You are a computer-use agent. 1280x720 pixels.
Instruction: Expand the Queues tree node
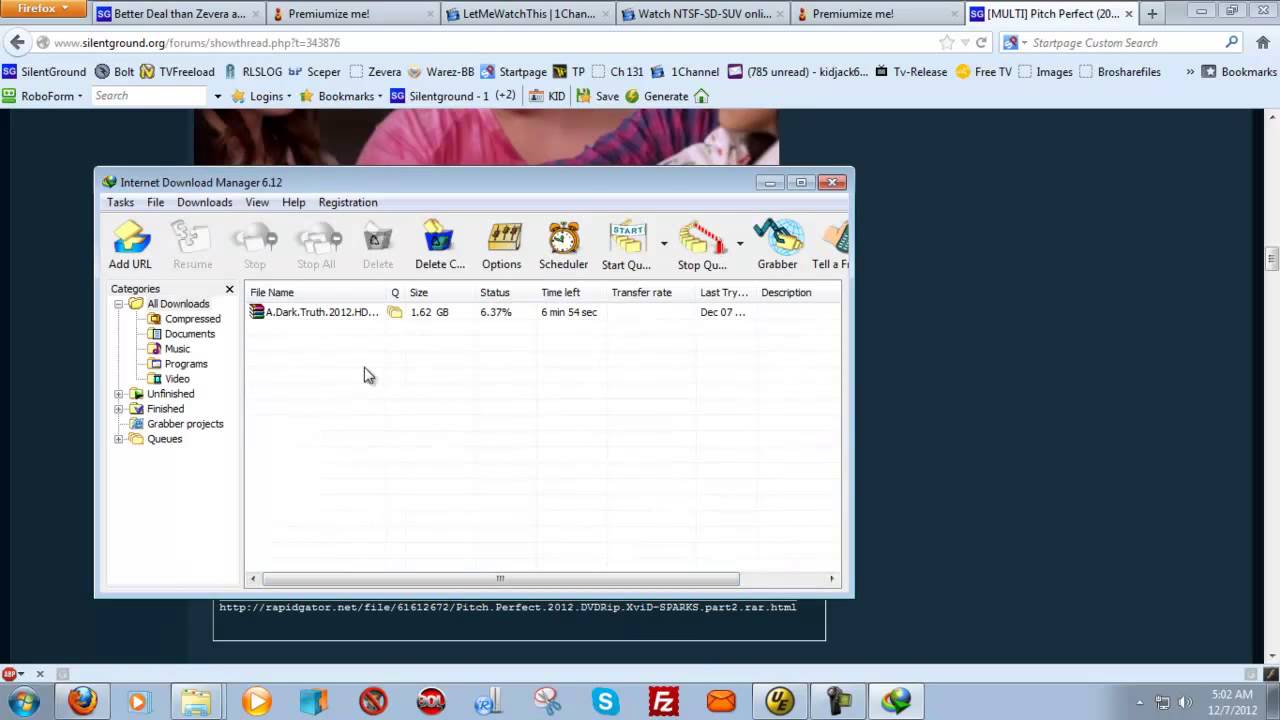[118, 439]
